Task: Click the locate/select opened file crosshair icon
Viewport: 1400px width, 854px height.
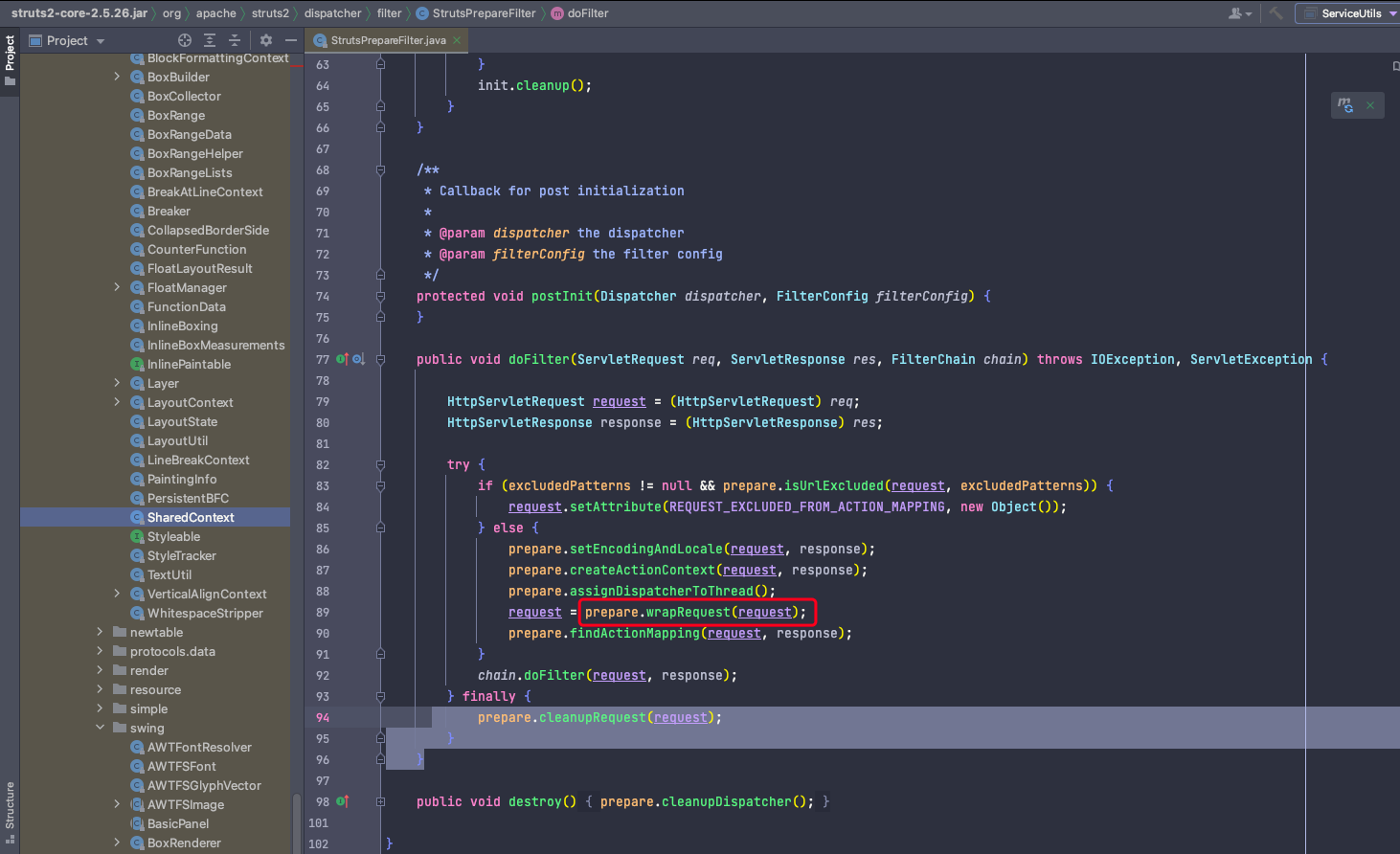Action: 185,40
